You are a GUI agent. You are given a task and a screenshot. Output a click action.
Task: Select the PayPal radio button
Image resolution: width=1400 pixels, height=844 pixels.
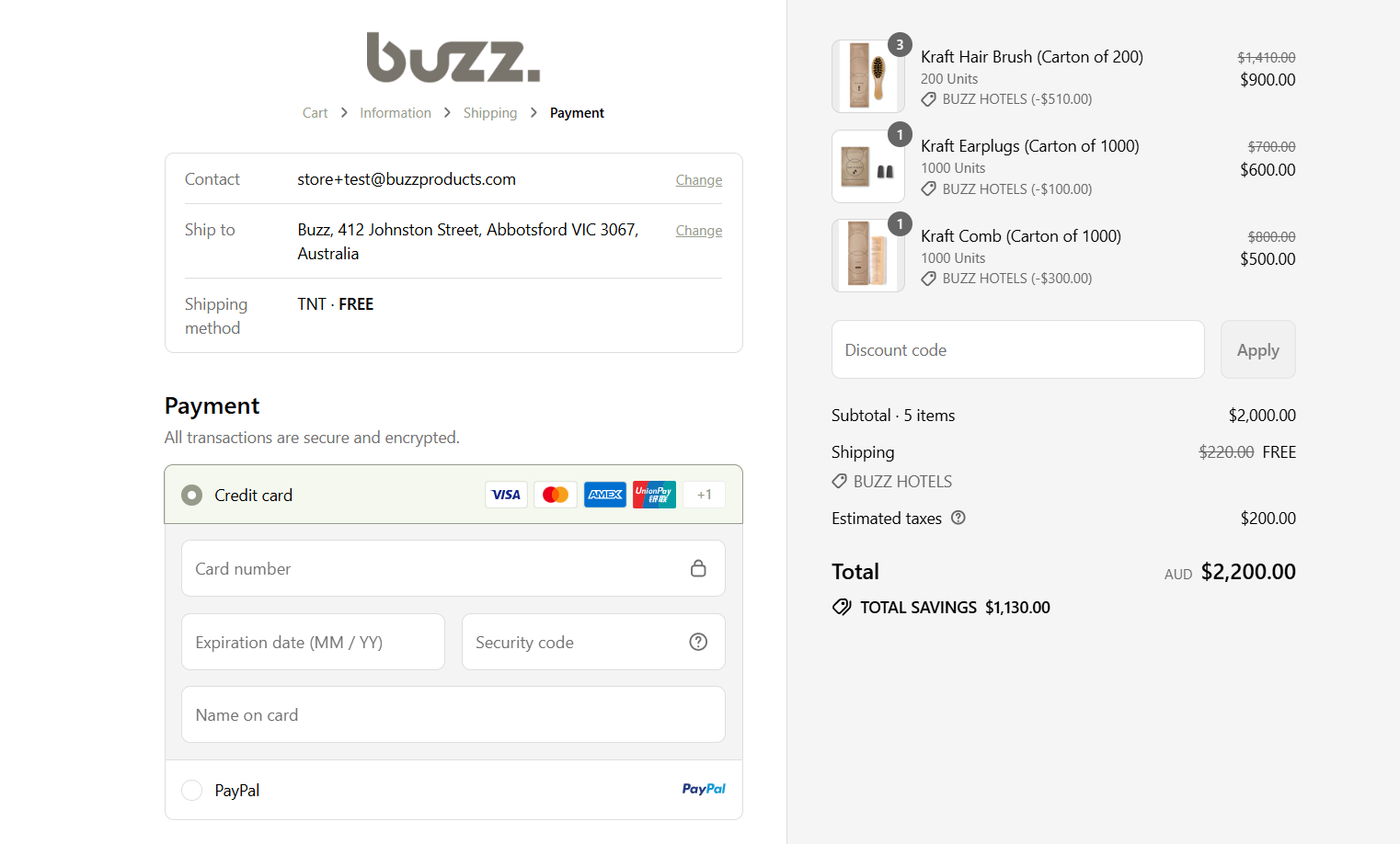(x=191, y=790)
